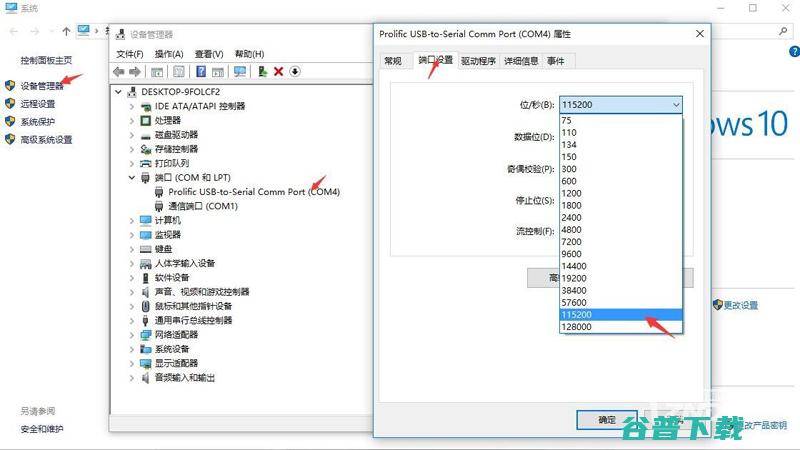
Task: Click the Forward arrow in Device Manager toolbar
Action: [135, 71]
